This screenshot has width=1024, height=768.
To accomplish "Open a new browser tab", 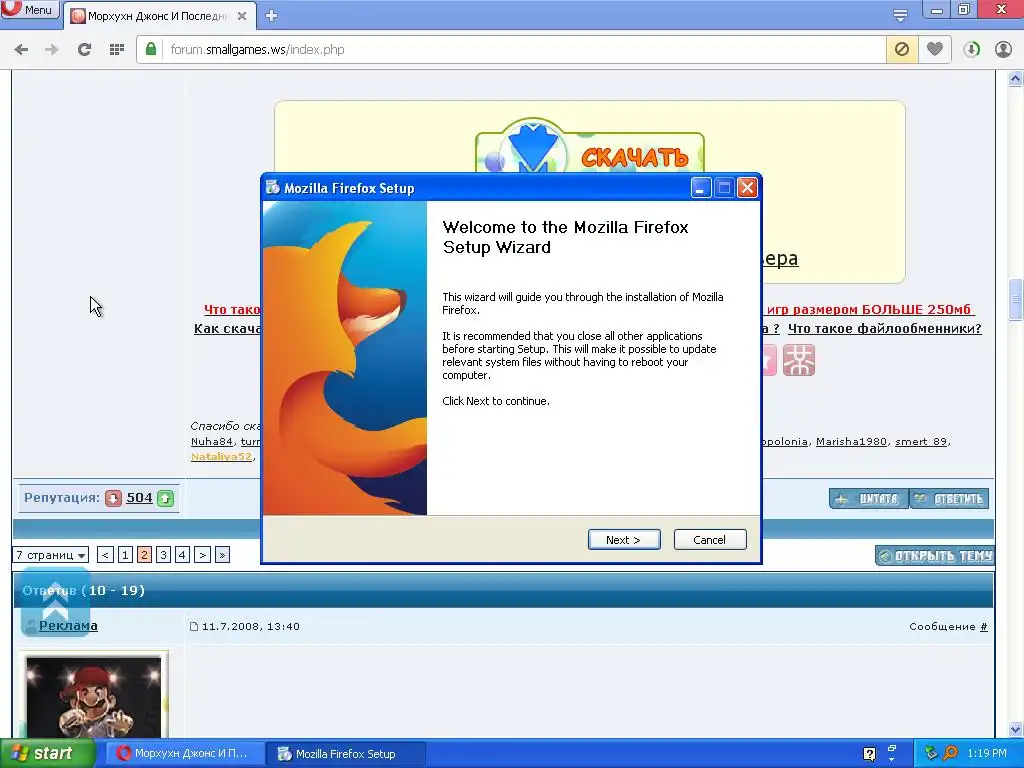I will click(272, 16).
